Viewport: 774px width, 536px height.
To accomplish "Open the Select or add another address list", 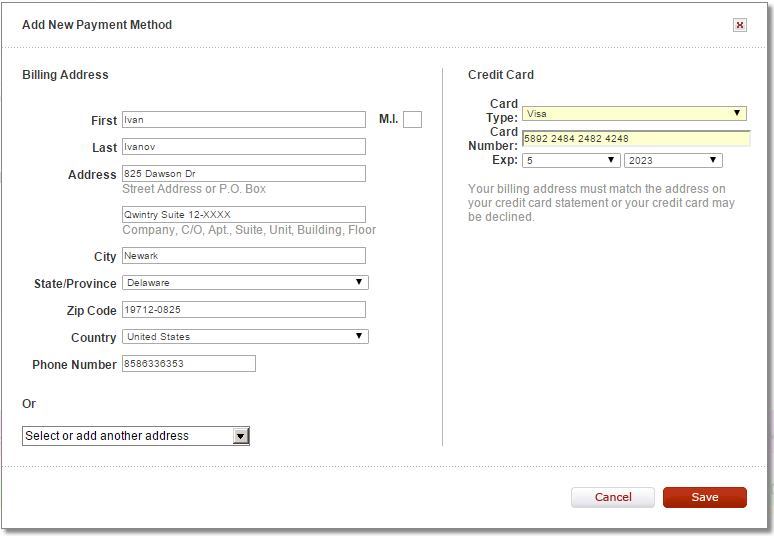I will click(x=136, y=436).
